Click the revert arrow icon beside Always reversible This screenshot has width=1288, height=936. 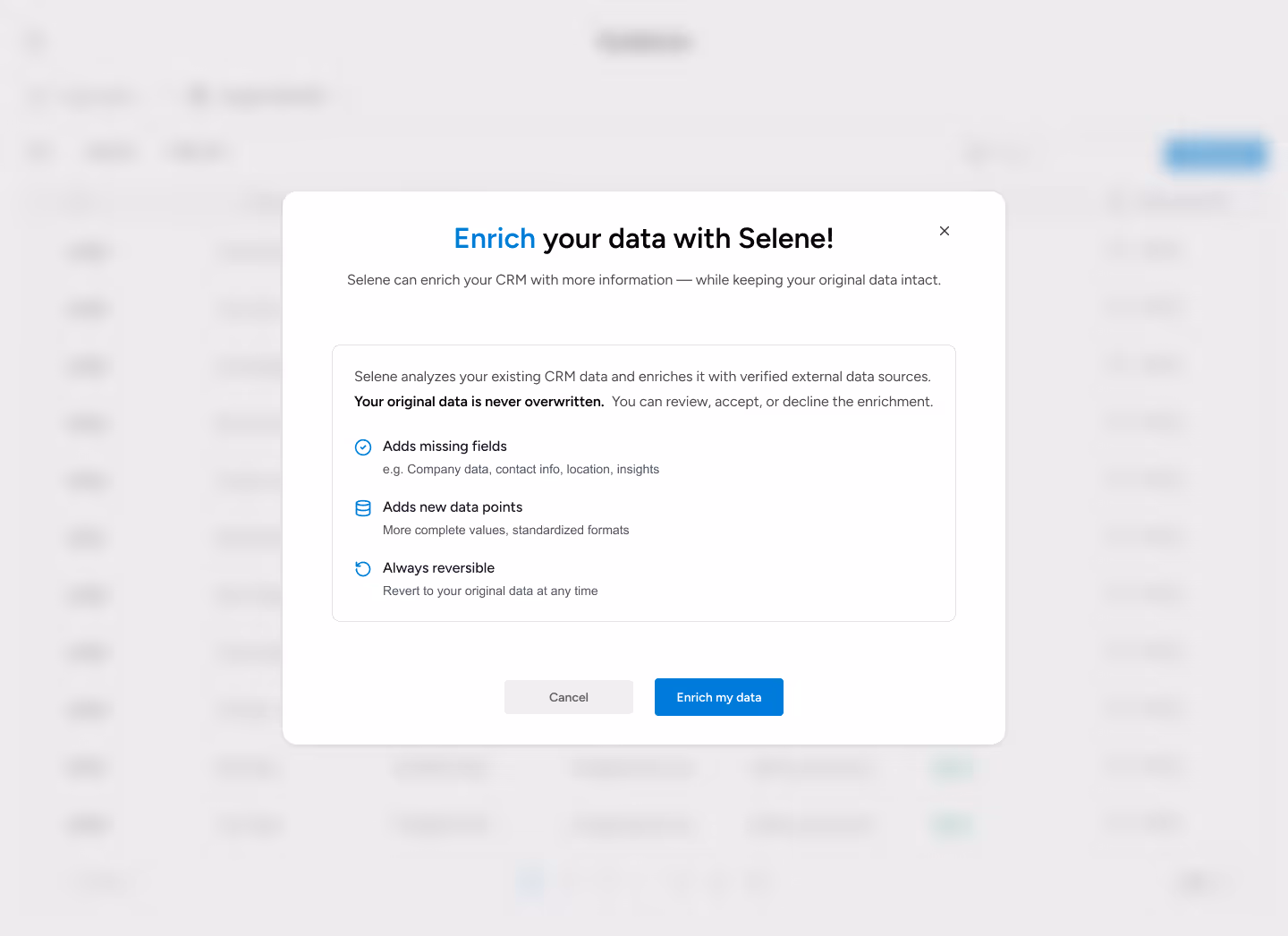click(x=363, y=568)
